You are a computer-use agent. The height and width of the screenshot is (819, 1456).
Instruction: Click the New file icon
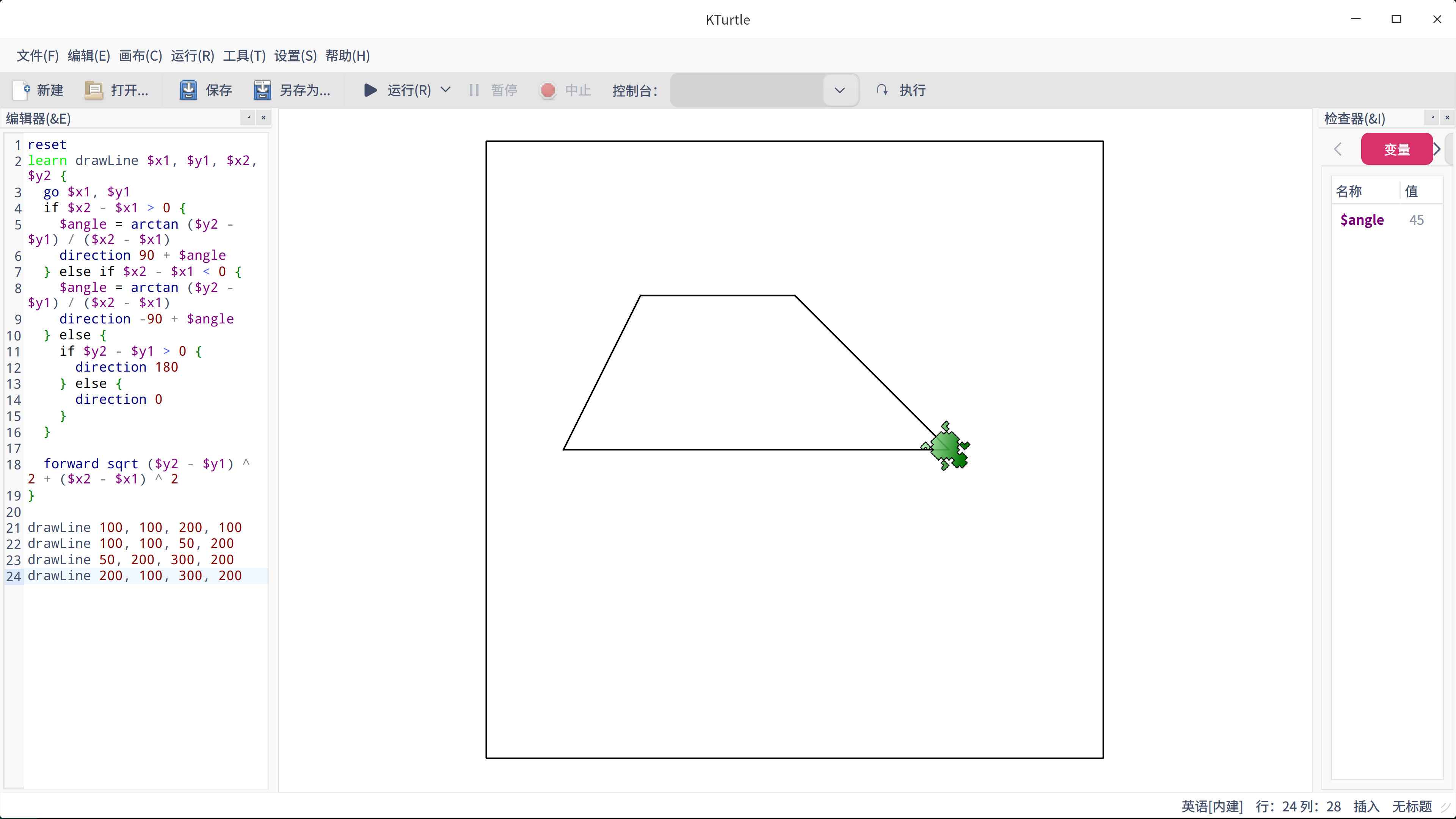coord(22,90)
